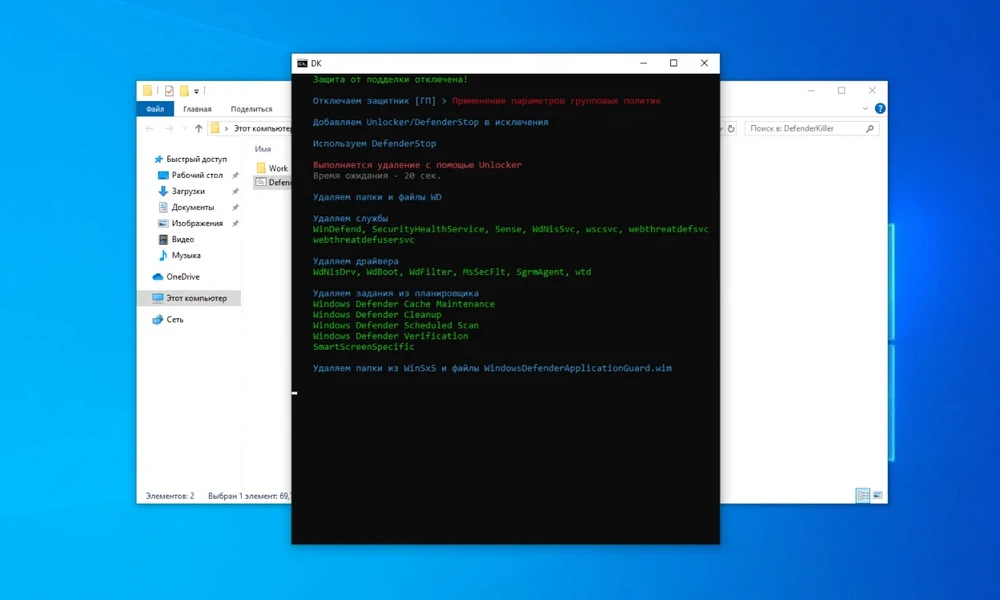Open the Quick Access Toolbar customize dropdown

[197, 91]
